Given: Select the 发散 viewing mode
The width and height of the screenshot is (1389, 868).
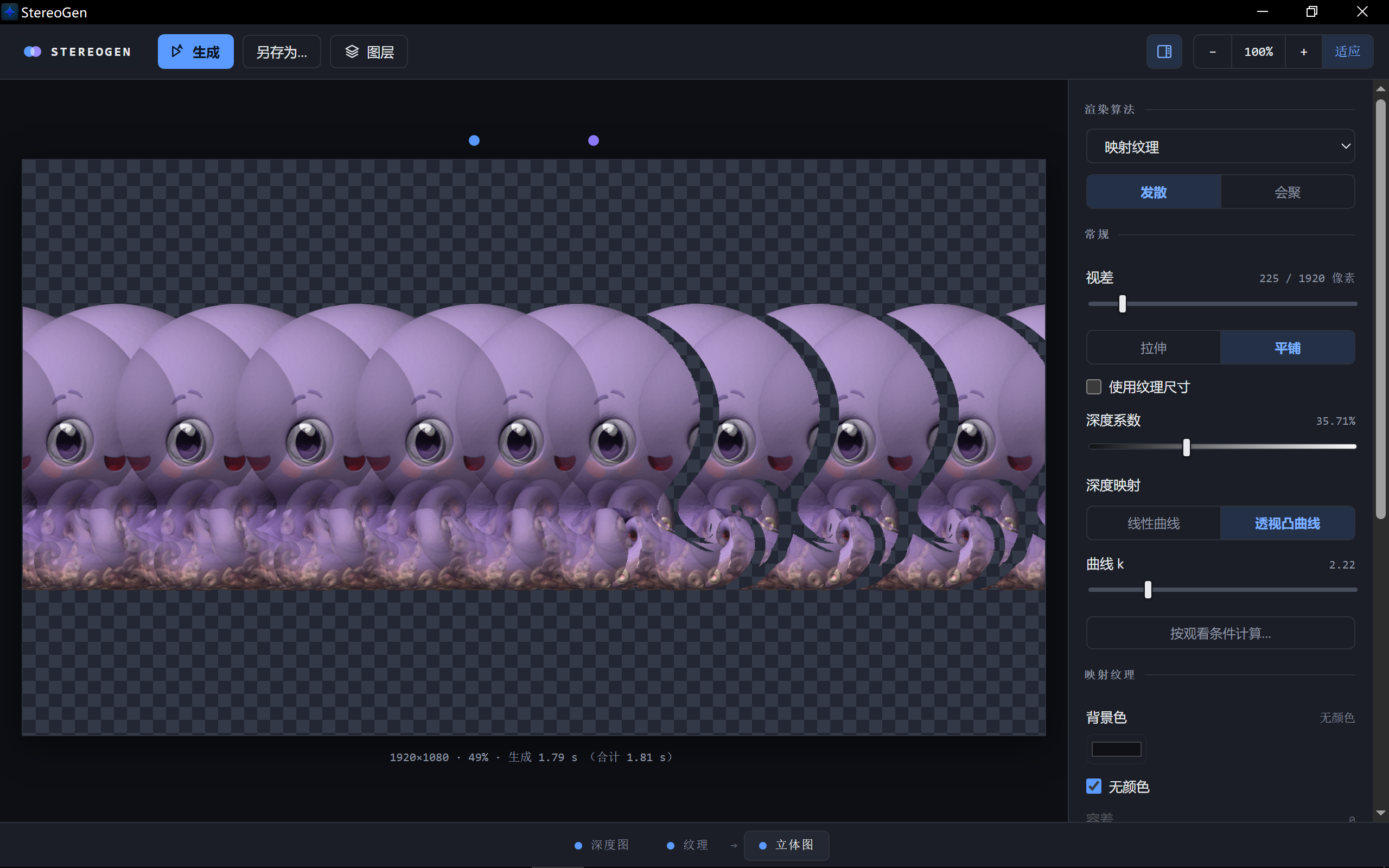Looking at the screenshot, I should pyautogui.click(x=1154, y=192).
